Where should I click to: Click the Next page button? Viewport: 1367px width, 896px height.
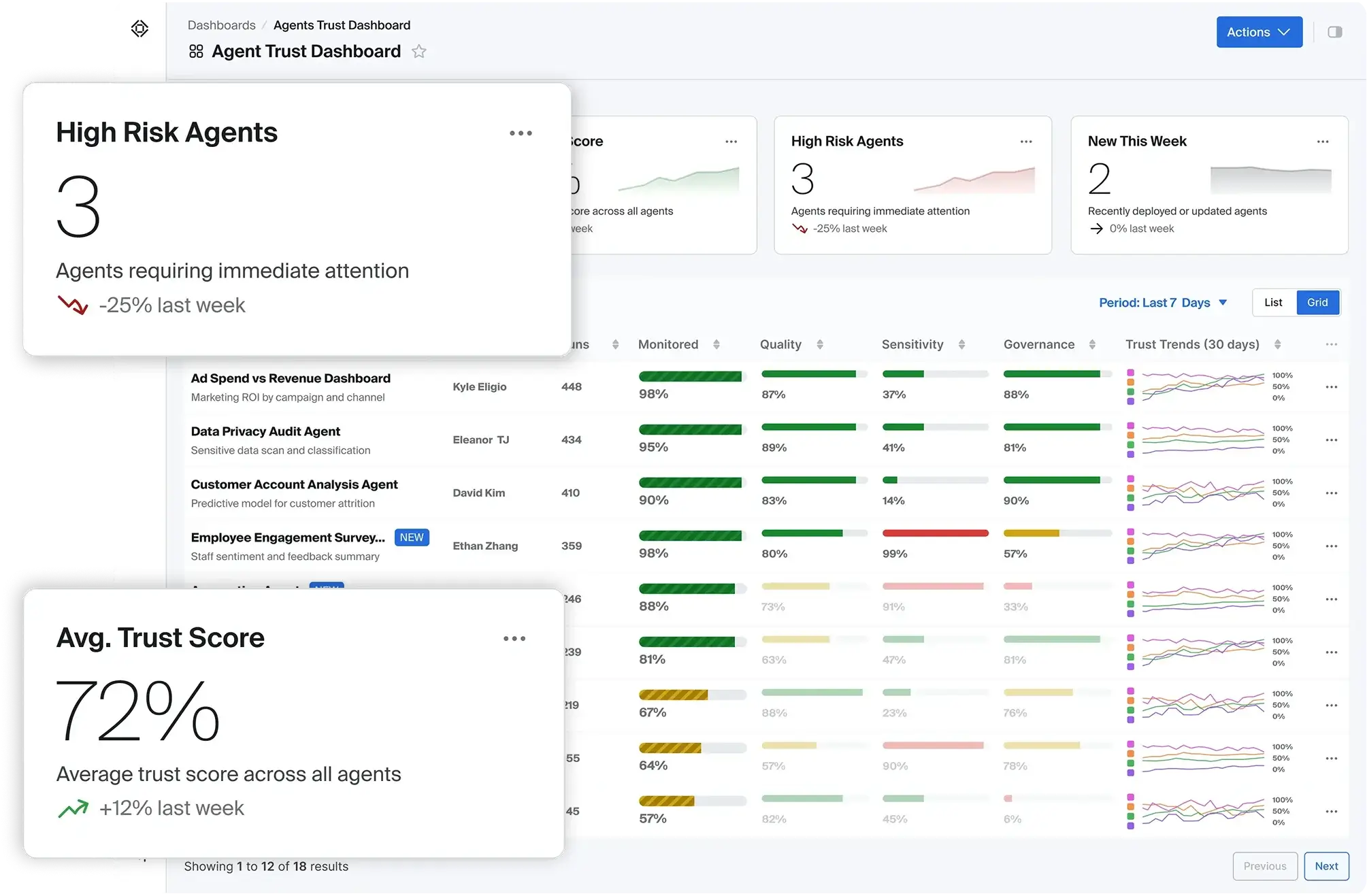(x=1325, y=866)
